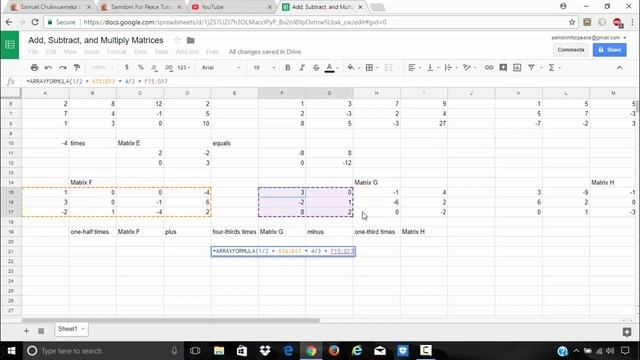
Task: Click the 'All changes saved in Drive' link
Action: click(265, 52)
